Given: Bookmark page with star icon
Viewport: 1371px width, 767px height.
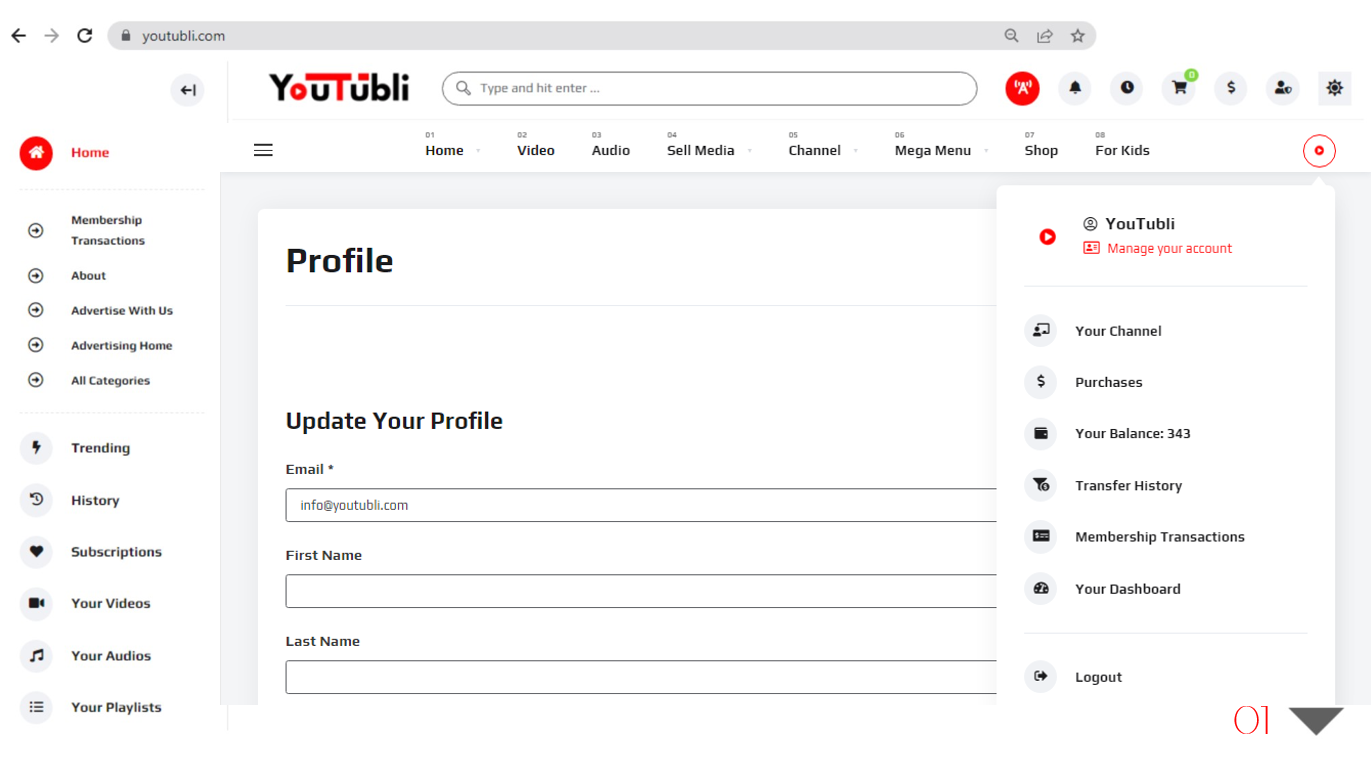Looking at the screenshot, I should click(x=1077, y=36).
